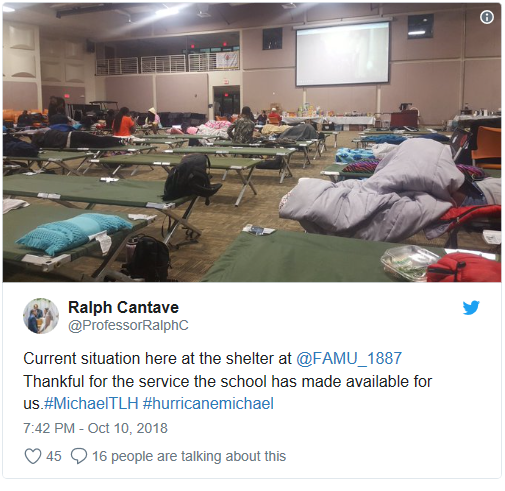Open the 7:42 PM - Oct 10, 2018 timestamp
This screenshot has height=491, width=505.
coord(95,428)
